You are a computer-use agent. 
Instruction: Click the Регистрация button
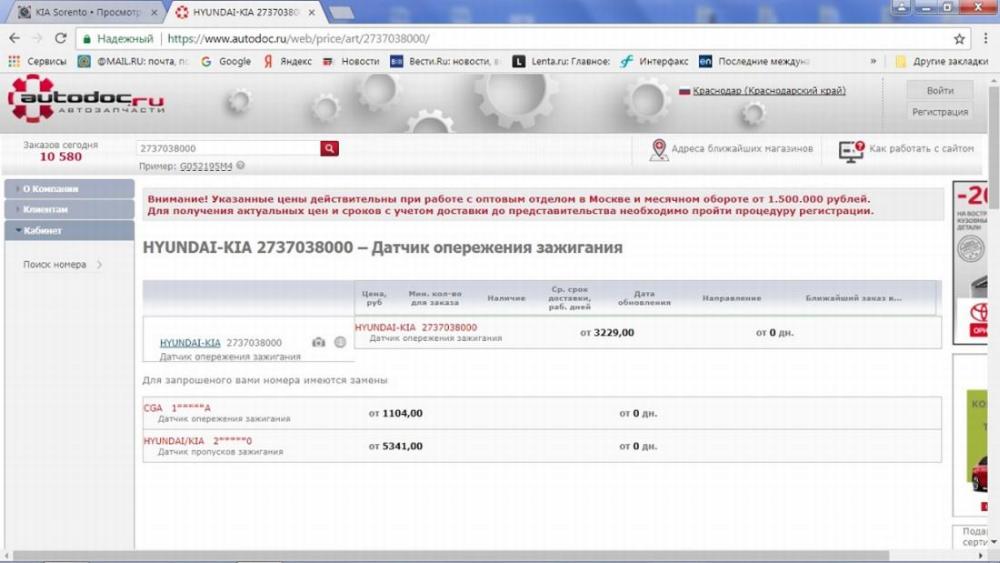click(x=939, y=112)
